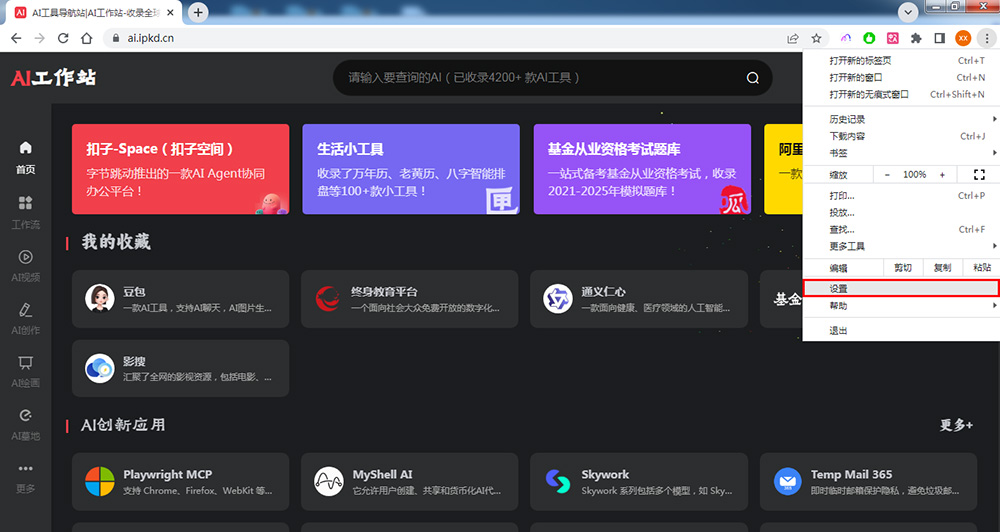
Task: Click 剪切 in the edit row
Action: coord(903,268)
